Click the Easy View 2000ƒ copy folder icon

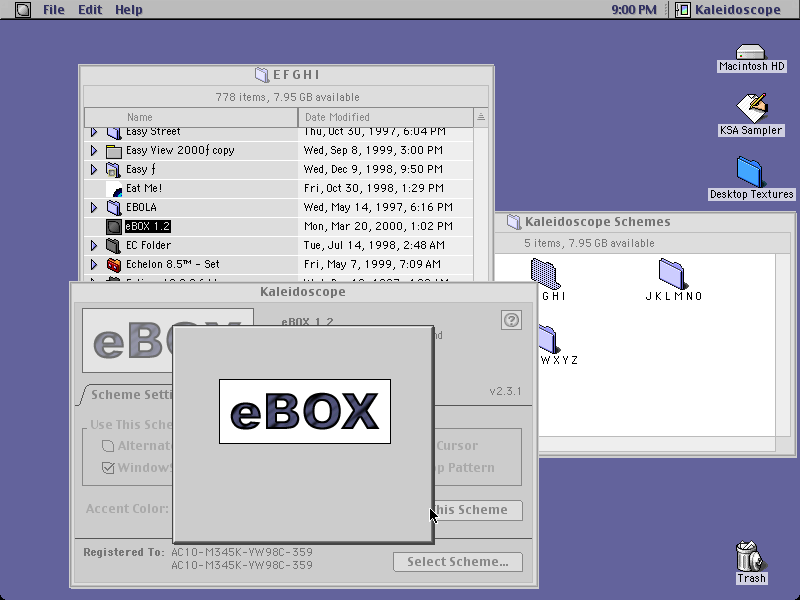pyautogui.click(x=114, y=151)
